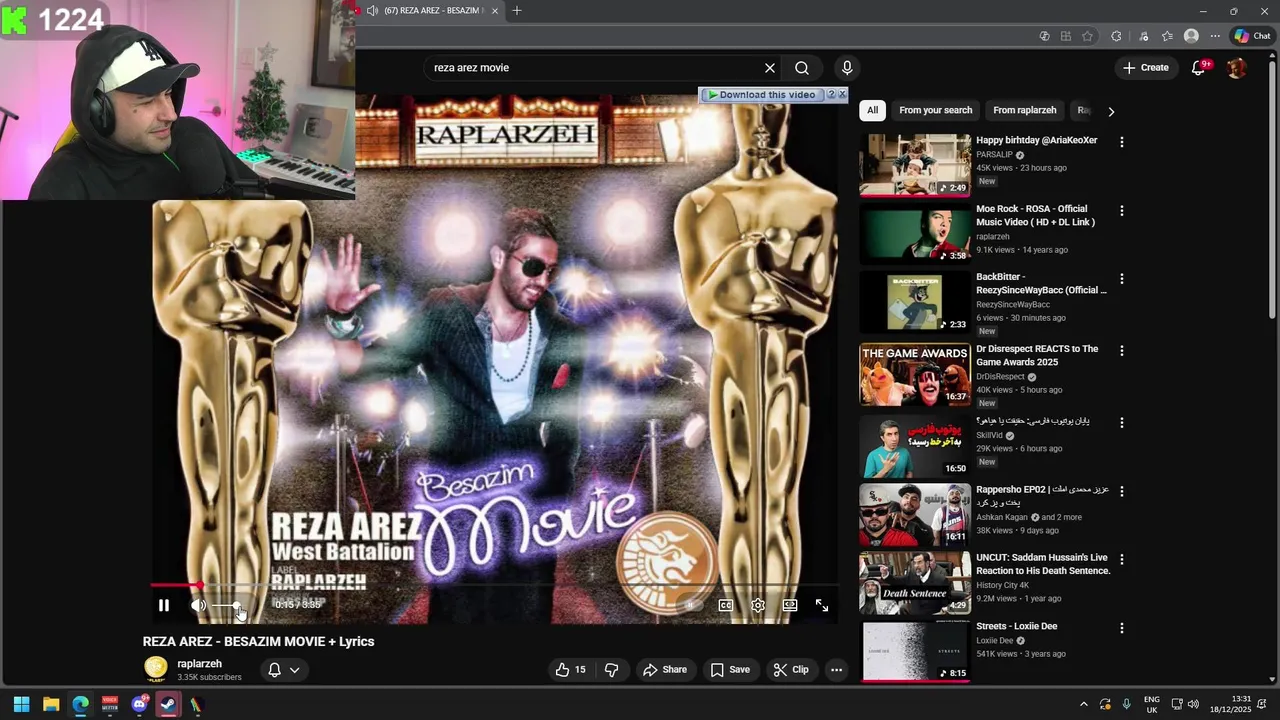This screenshot has height=720, width=1280.
Task: Open Edge extensions puzzle icon
Action: pos(1116,36)
